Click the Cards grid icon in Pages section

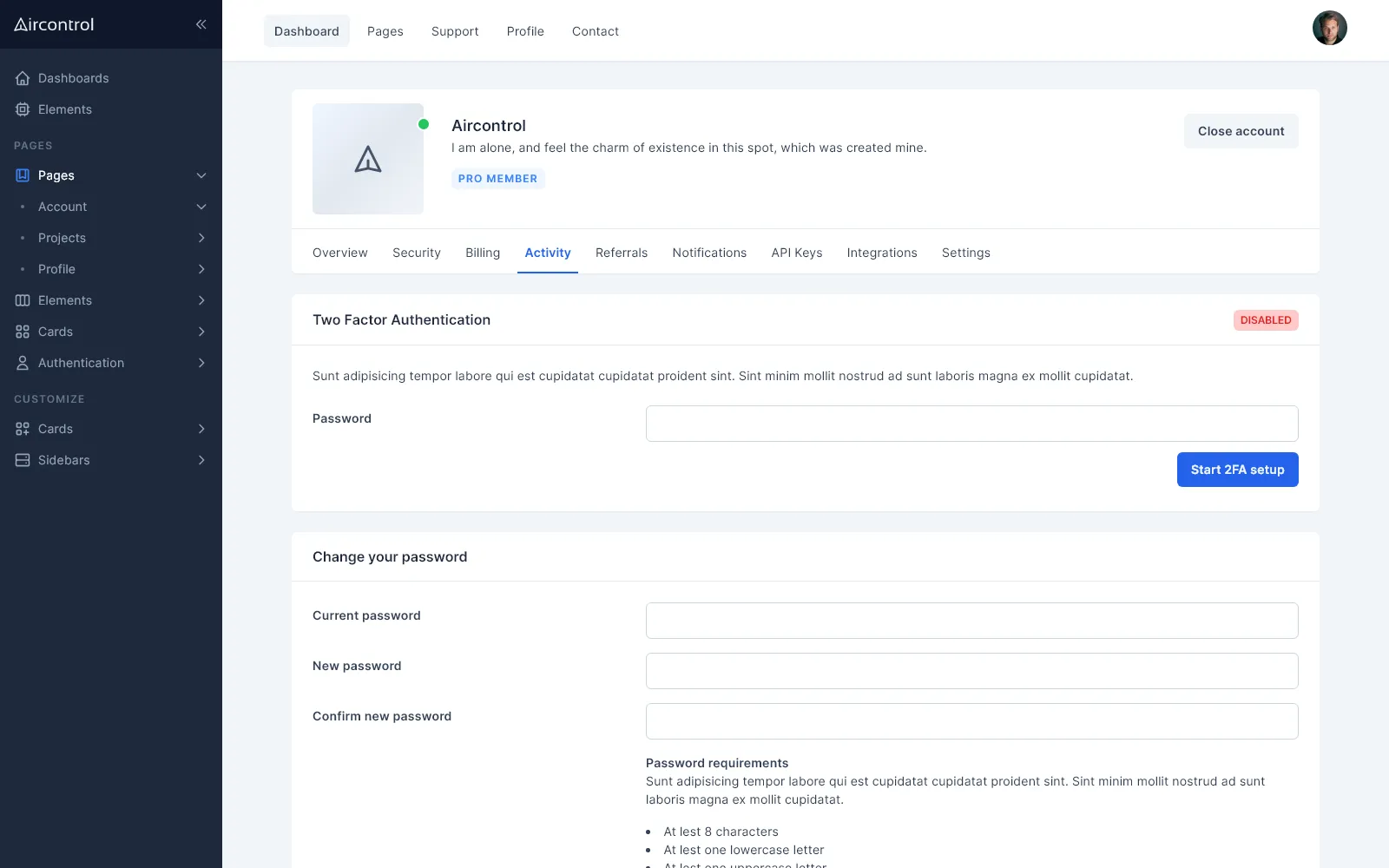(x=23, y=332)
